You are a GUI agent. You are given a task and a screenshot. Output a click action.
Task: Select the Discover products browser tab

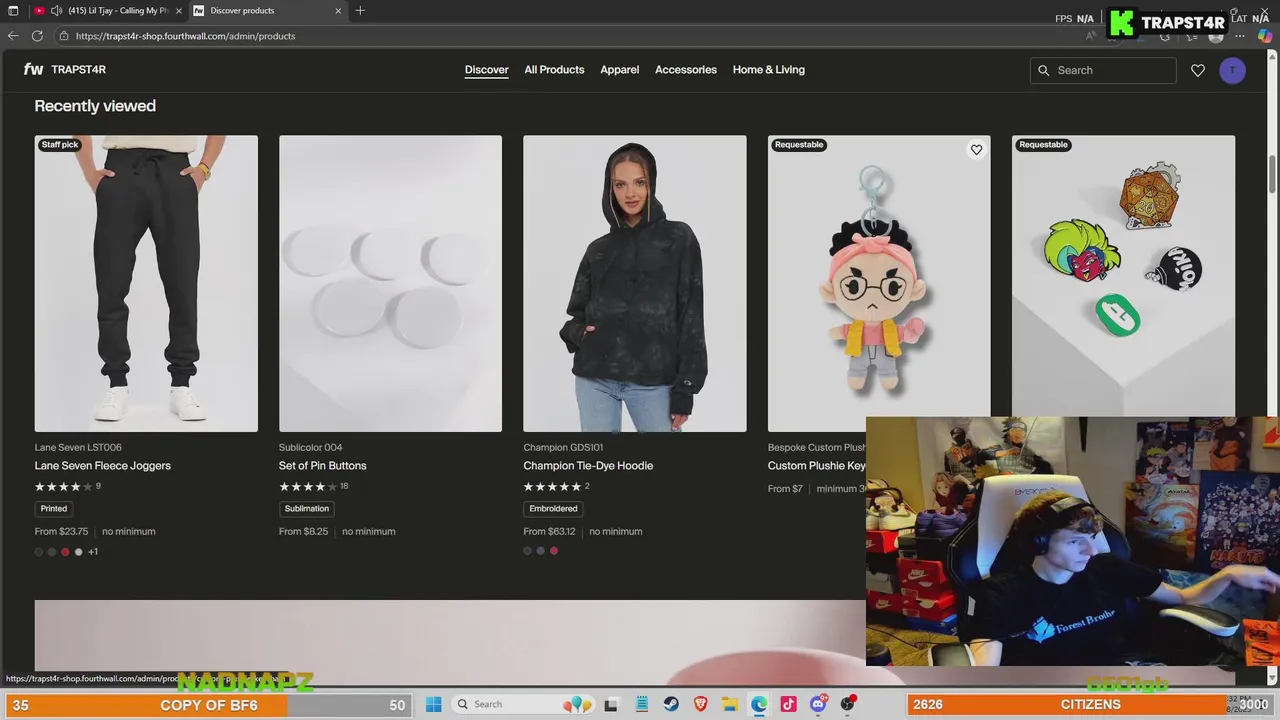[268, 11]
